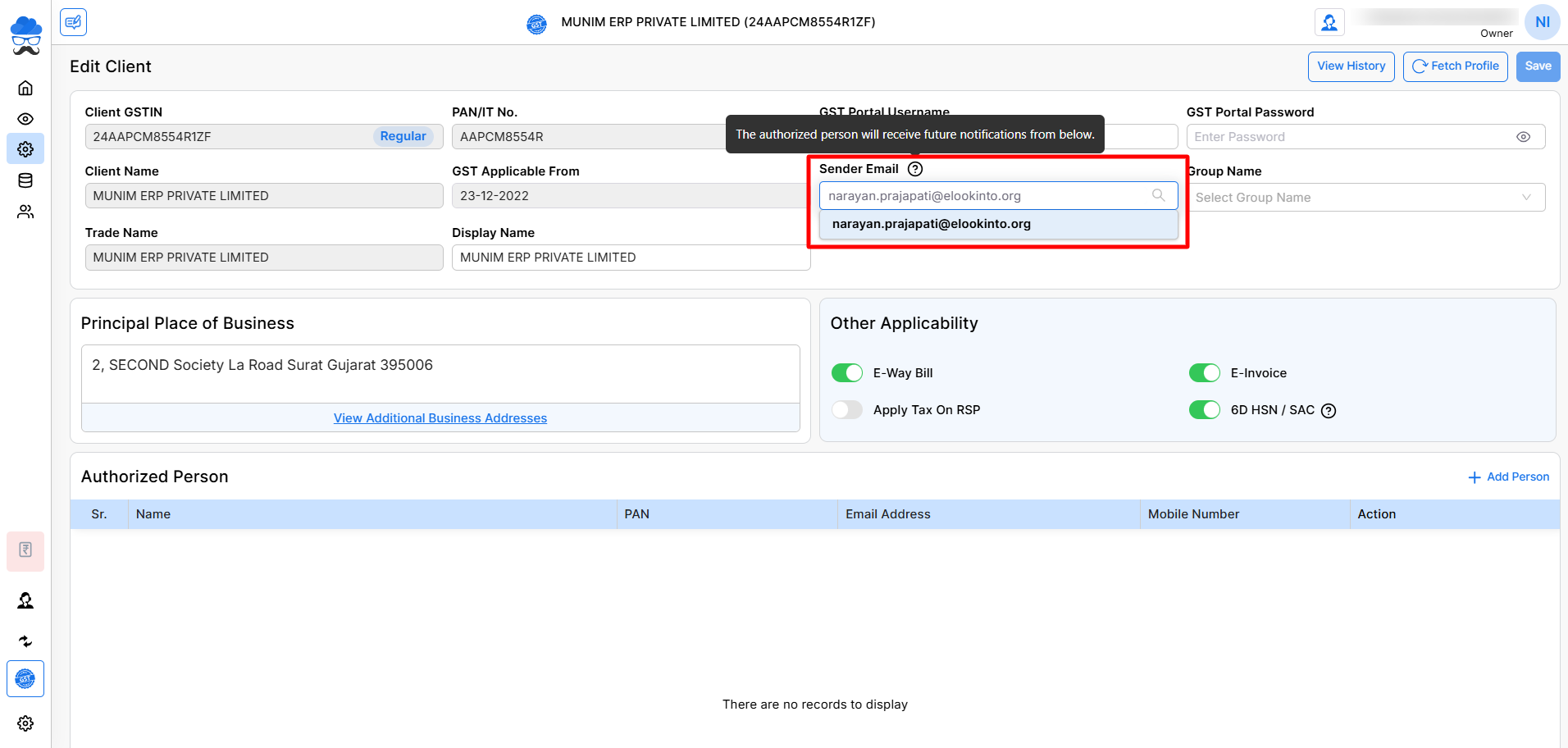
Task: Show GST Portal Password with eye icon
Action: pos(1523,137)
